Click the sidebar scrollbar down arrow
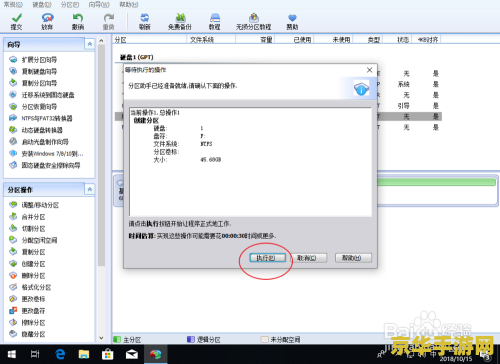500x364 pixels. (101, 338)
